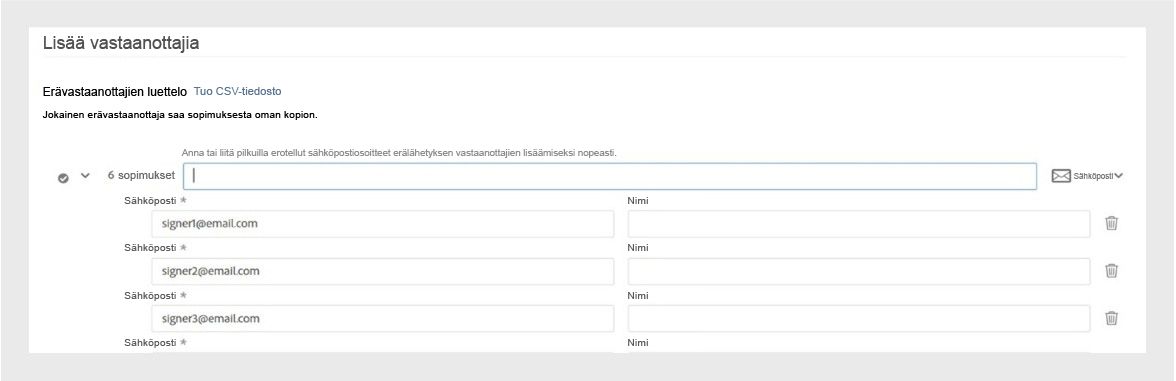Click the Nimi field for signer3@email.com
Screen dimensions: 1176x381
859,319
